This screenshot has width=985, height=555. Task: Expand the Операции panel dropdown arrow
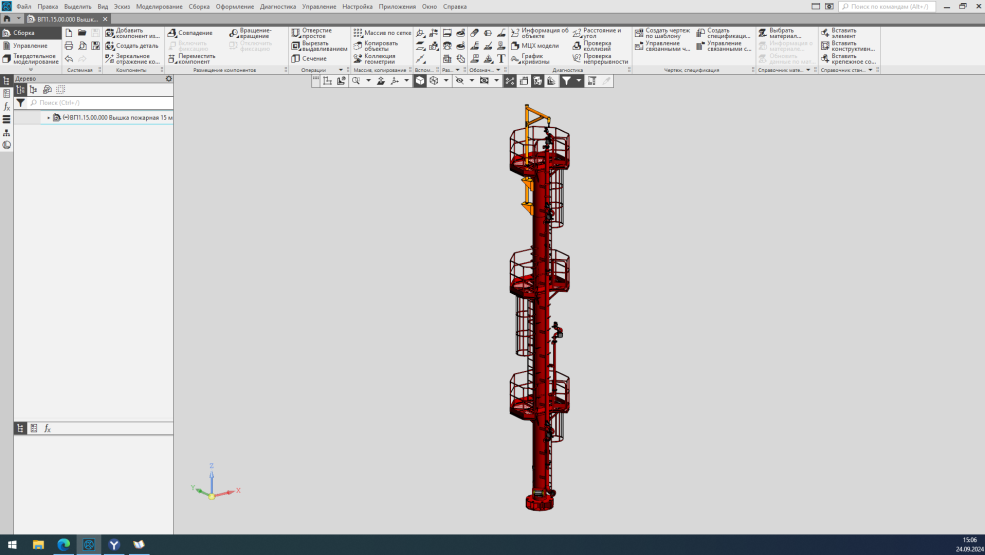pos(341,71)
